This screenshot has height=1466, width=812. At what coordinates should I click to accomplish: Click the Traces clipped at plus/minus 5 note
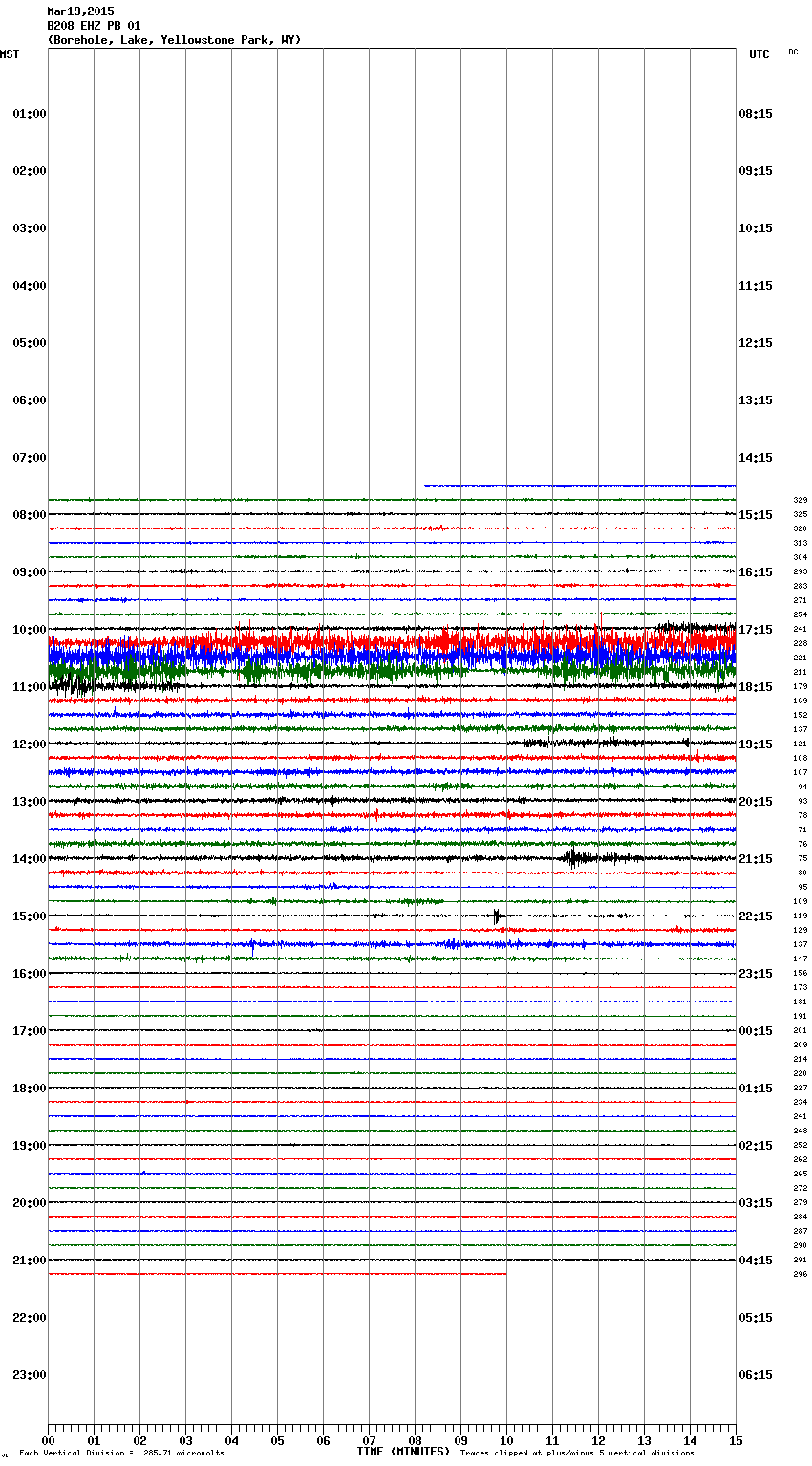(577, 1454)
